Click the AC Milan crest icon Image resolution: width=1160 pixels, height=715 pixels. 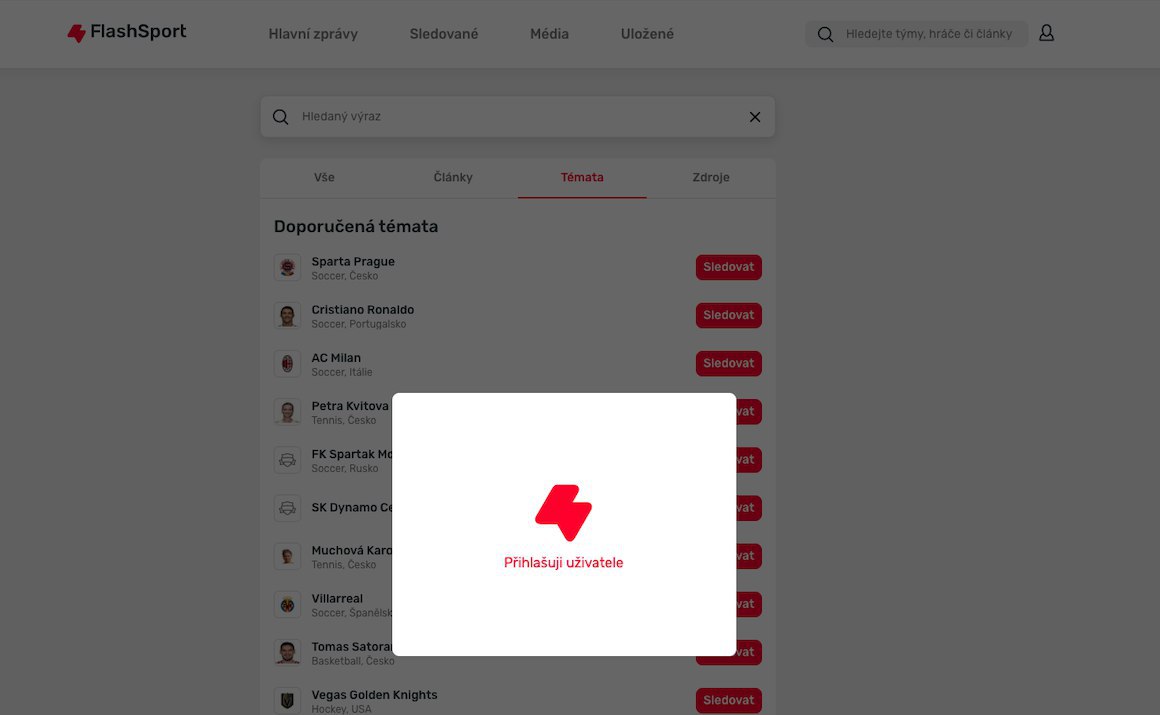coord(287,363)
